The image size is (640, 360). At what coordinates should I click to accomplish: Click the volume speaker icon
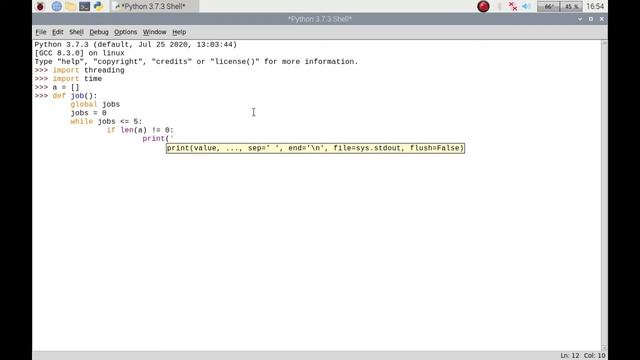(x=526, y=6)
